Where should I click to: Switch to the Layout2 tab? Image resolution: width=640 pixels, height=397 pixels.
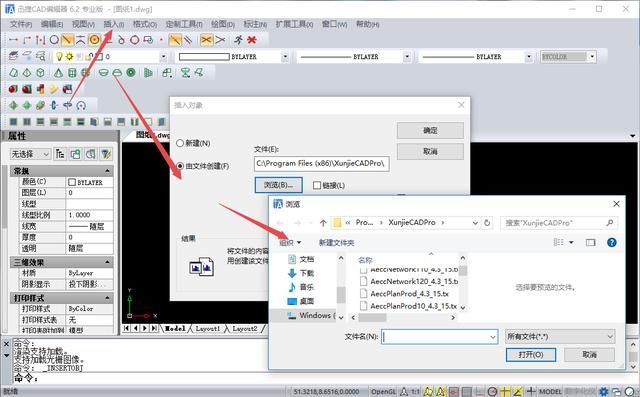pos(244,328)
